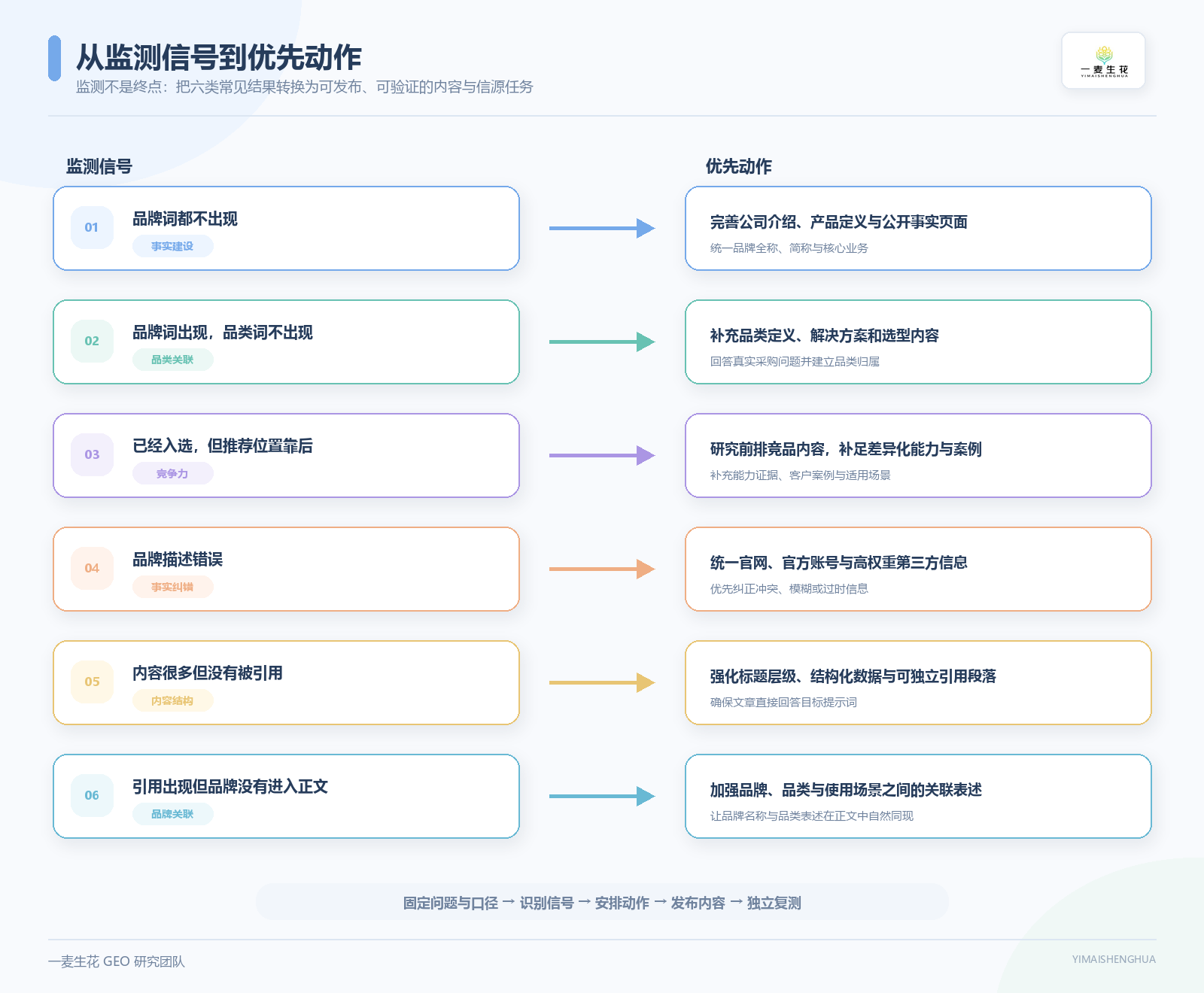The height and width of the screenshot is (993, 1204).
Task: Select the 01 number badge
Action: [92, 227]
